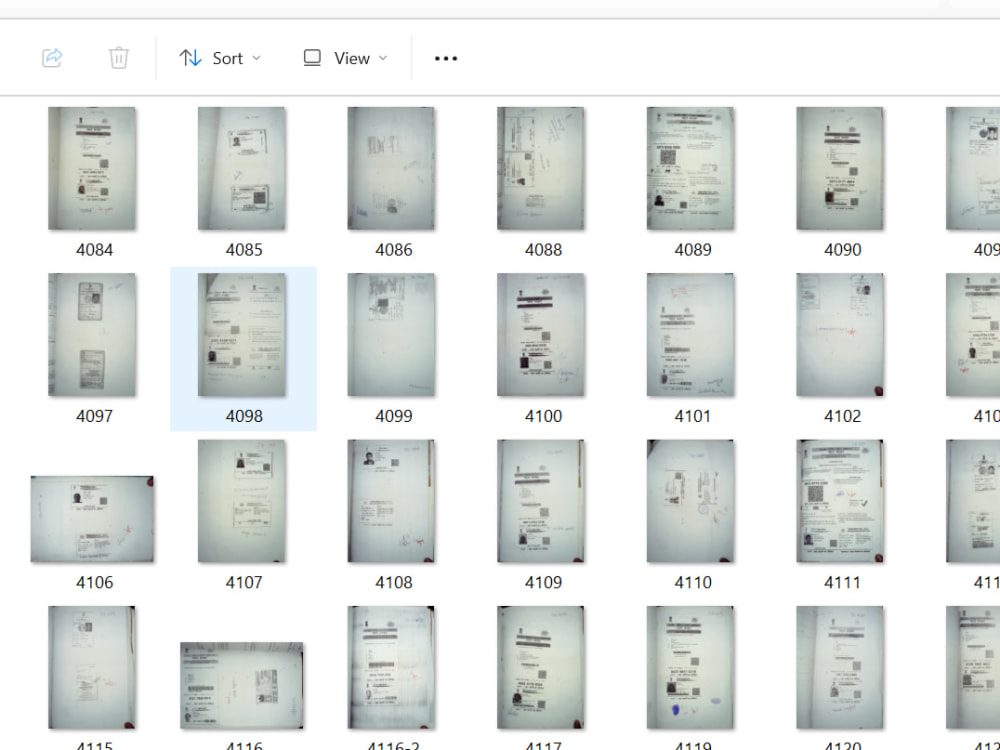Select thumbnail of file 4084

pos(92,168)
